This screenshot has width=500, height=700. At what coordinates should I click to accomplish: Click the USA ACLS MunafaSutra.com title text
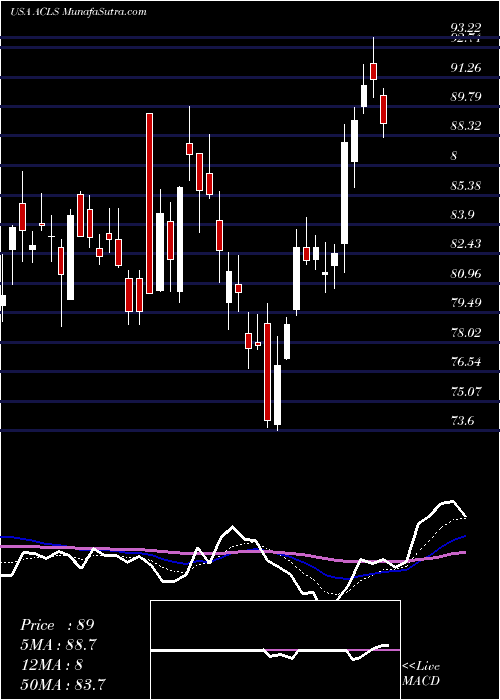coord(79,12)
